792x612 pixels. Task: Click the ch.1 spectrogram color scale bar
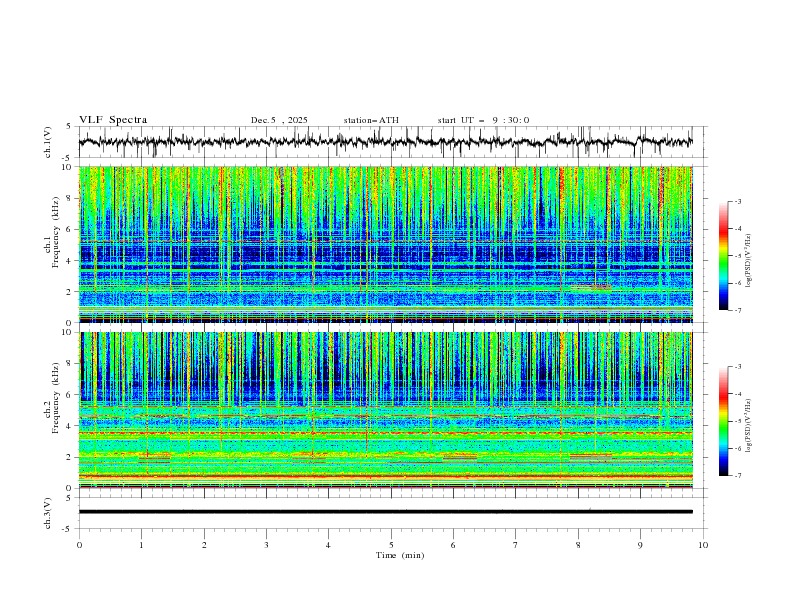point(723,256)
